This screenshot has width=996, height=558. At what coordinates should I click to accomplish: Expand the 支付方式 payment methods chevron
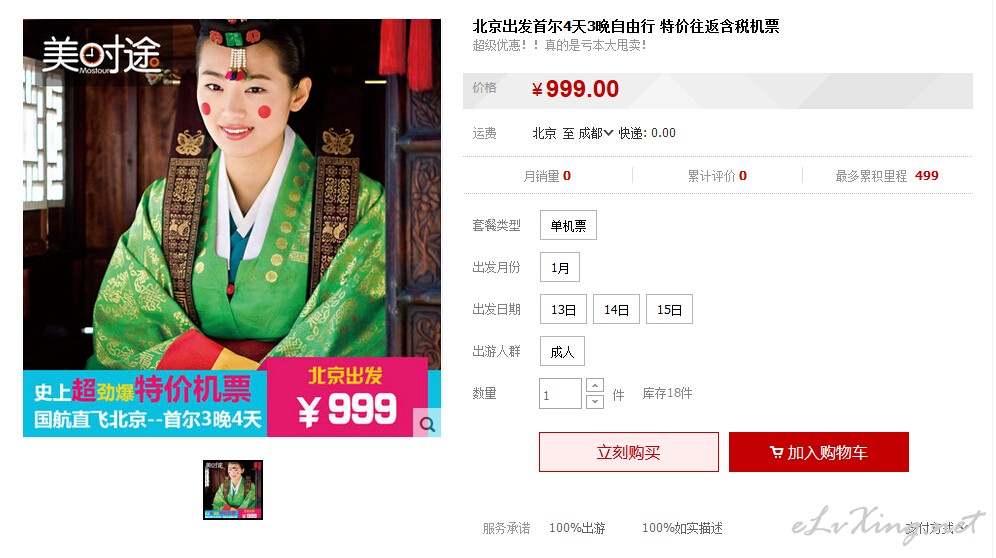click(961, 527)
